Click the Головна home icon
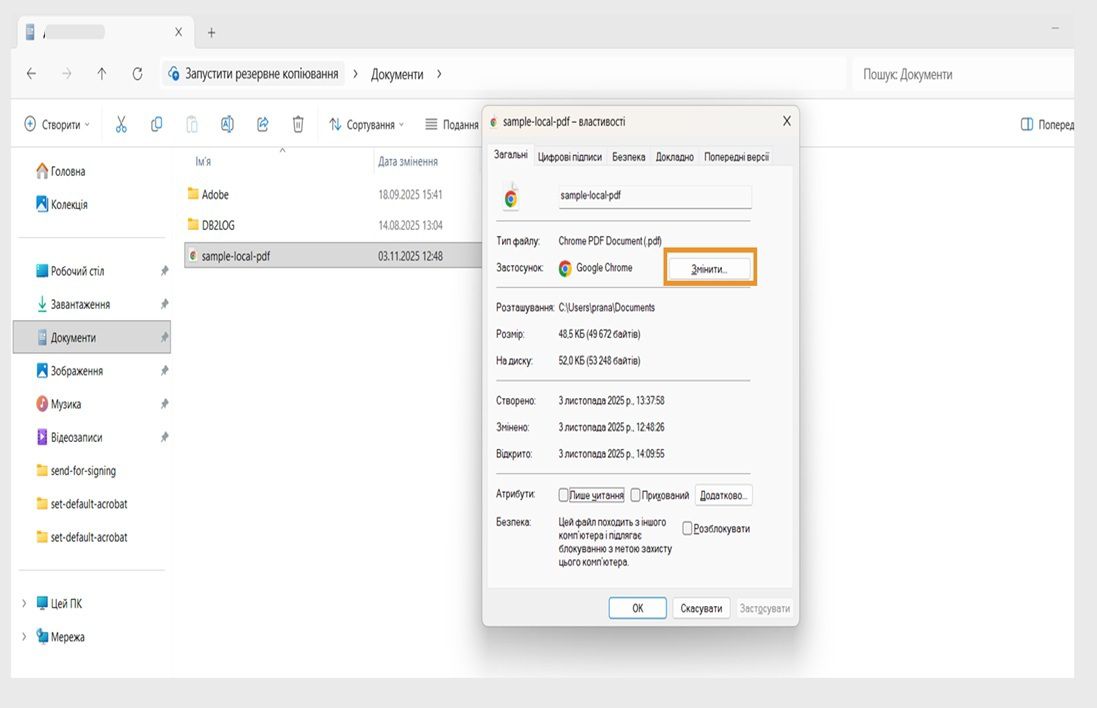Image resolution: width=1097 pixels, height=708 pixels. pos(42,171)
